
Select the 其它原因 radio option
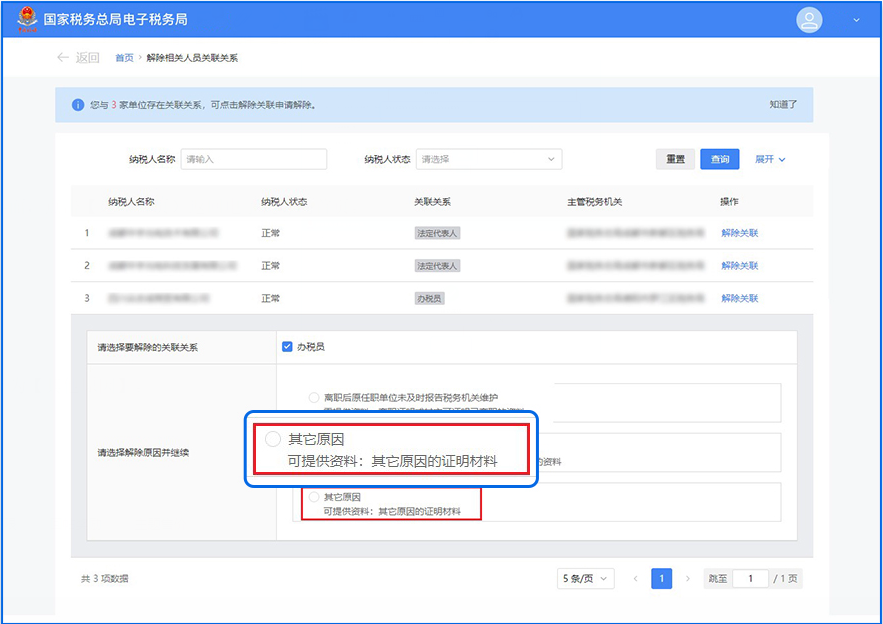point(314,497)
